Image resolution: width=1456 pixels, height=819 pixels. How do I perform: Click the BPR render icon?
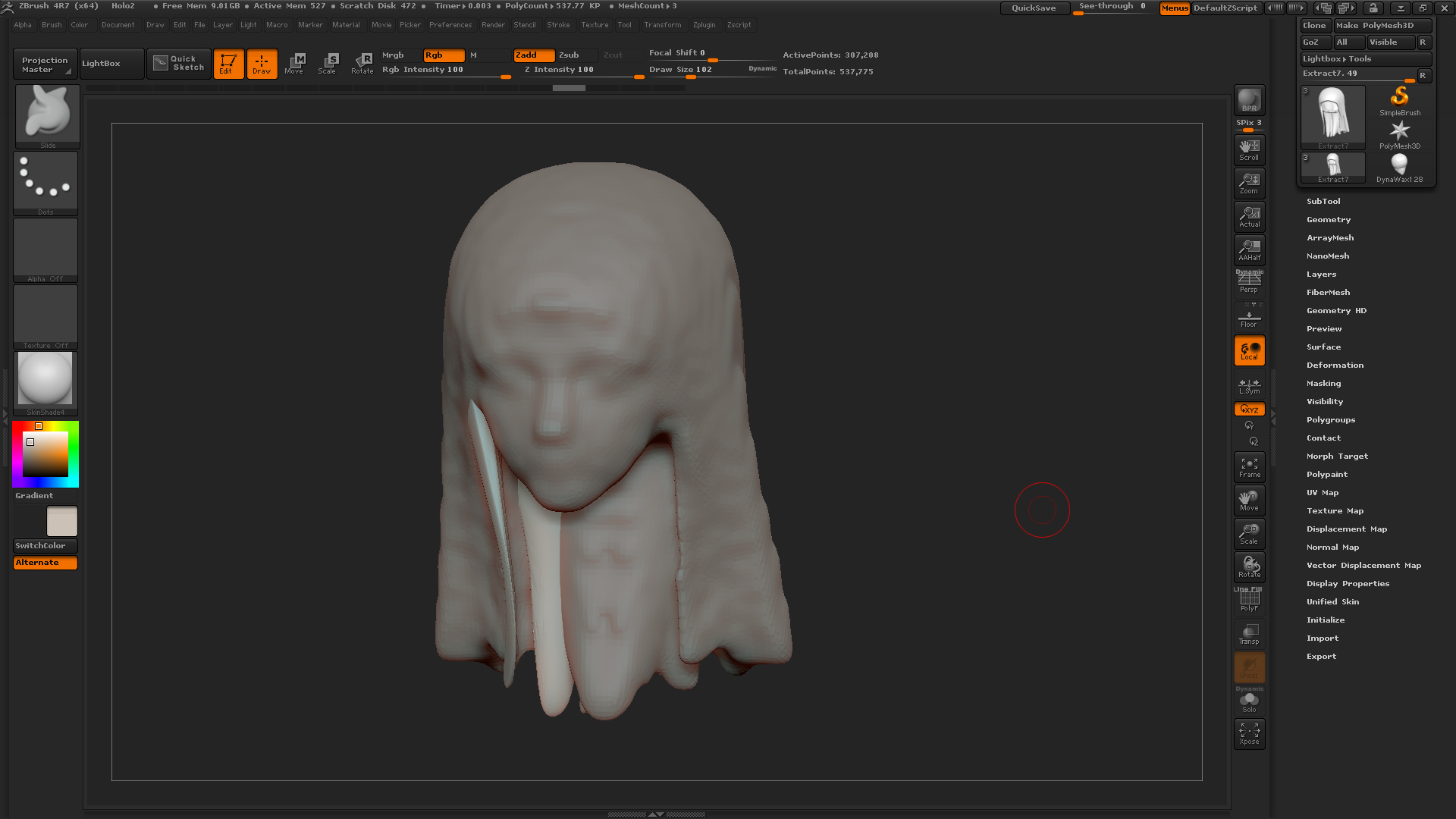click(1249, 100)
